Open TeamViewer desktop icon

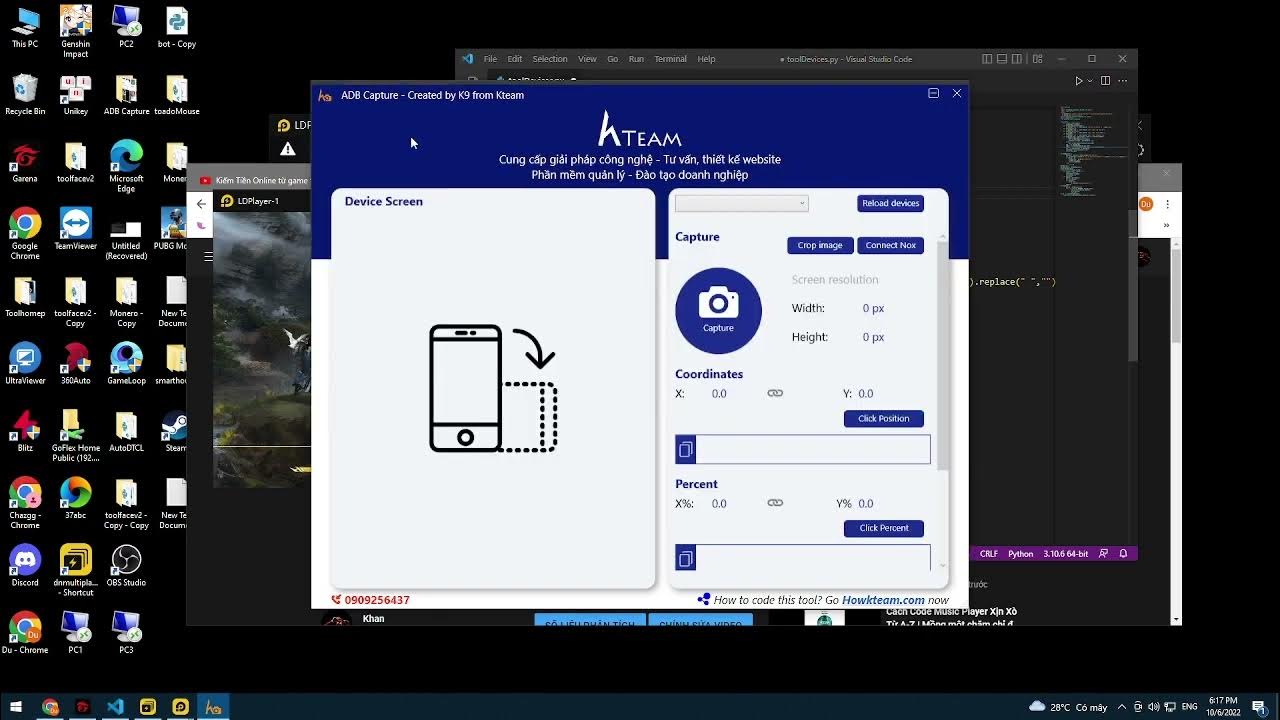tap(76, 229)
